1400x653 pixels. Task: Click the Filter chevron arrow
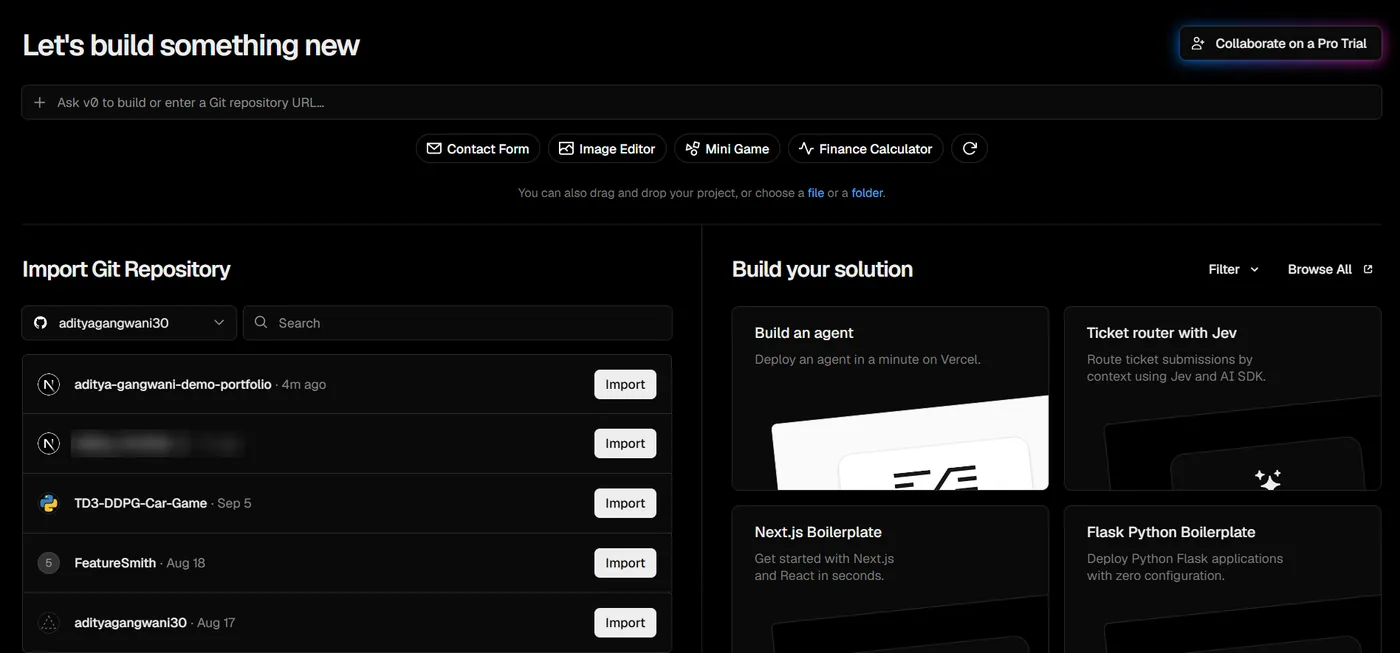pos(1254,269)
